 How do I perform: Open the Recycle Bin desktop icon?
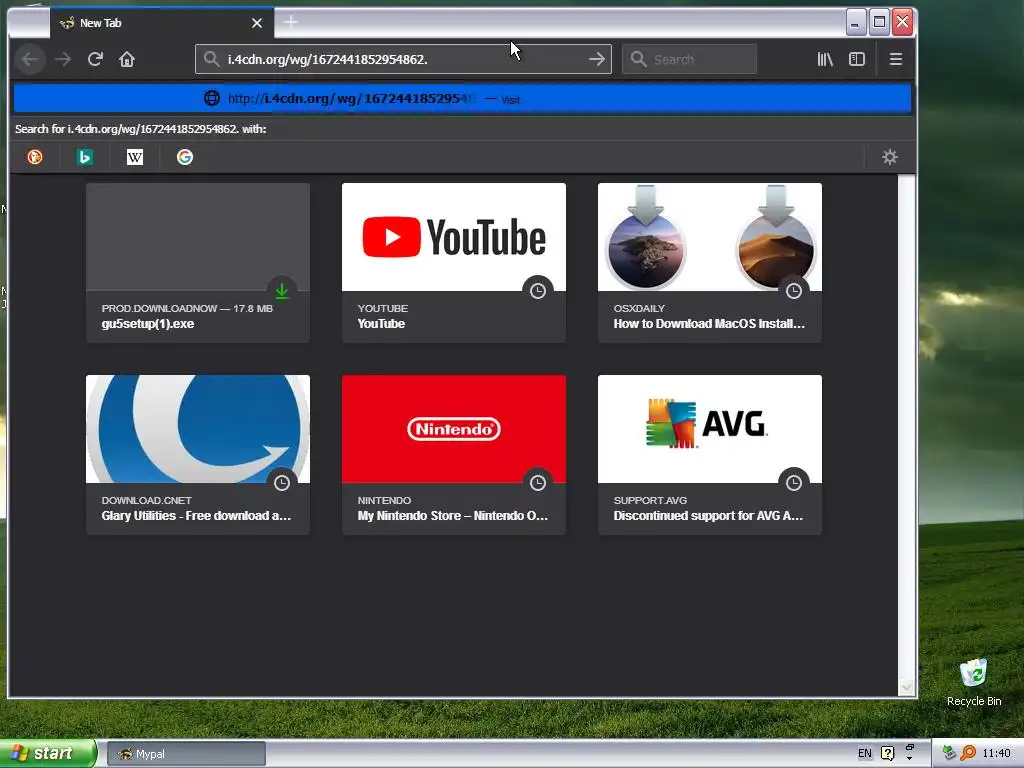(974, 682)
